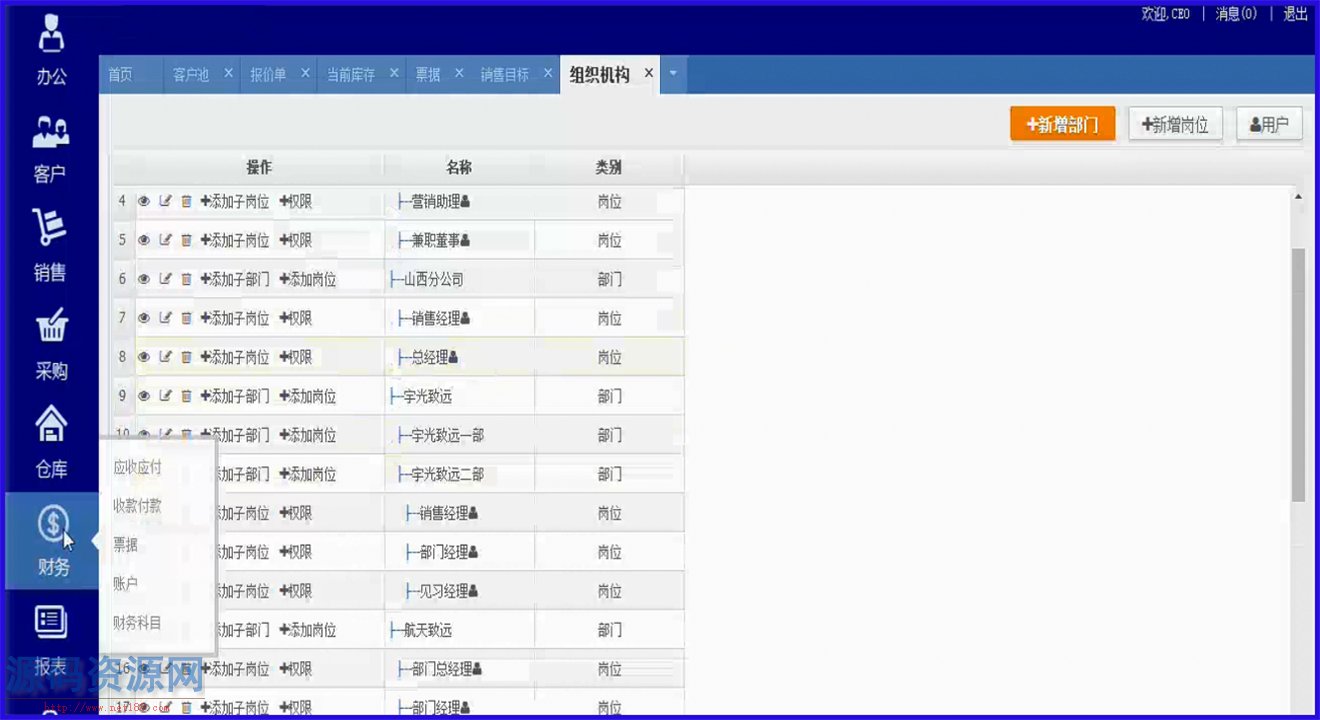
Task: Toggle the eye view icon for 宇光致远
Action: 144,397
